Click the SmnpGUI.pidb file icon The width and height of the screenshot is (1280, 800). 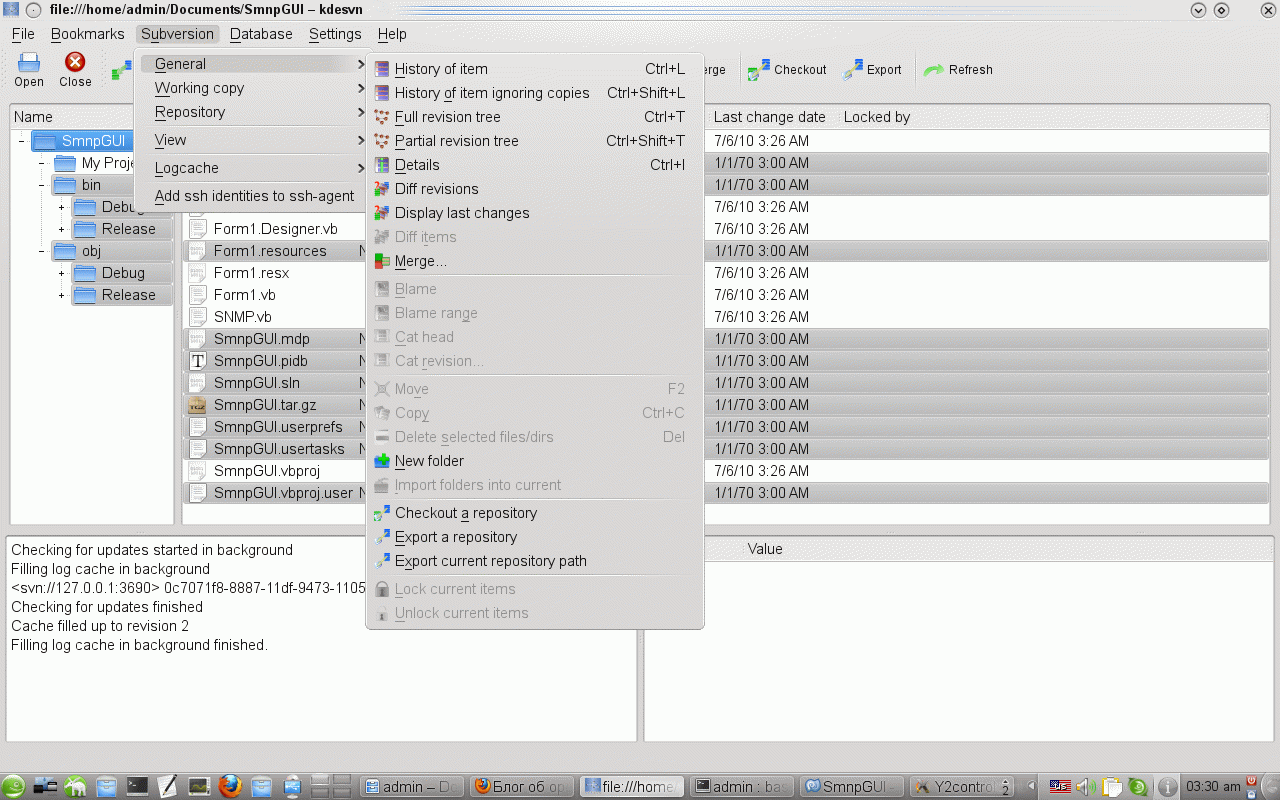(x=197, y=361)
